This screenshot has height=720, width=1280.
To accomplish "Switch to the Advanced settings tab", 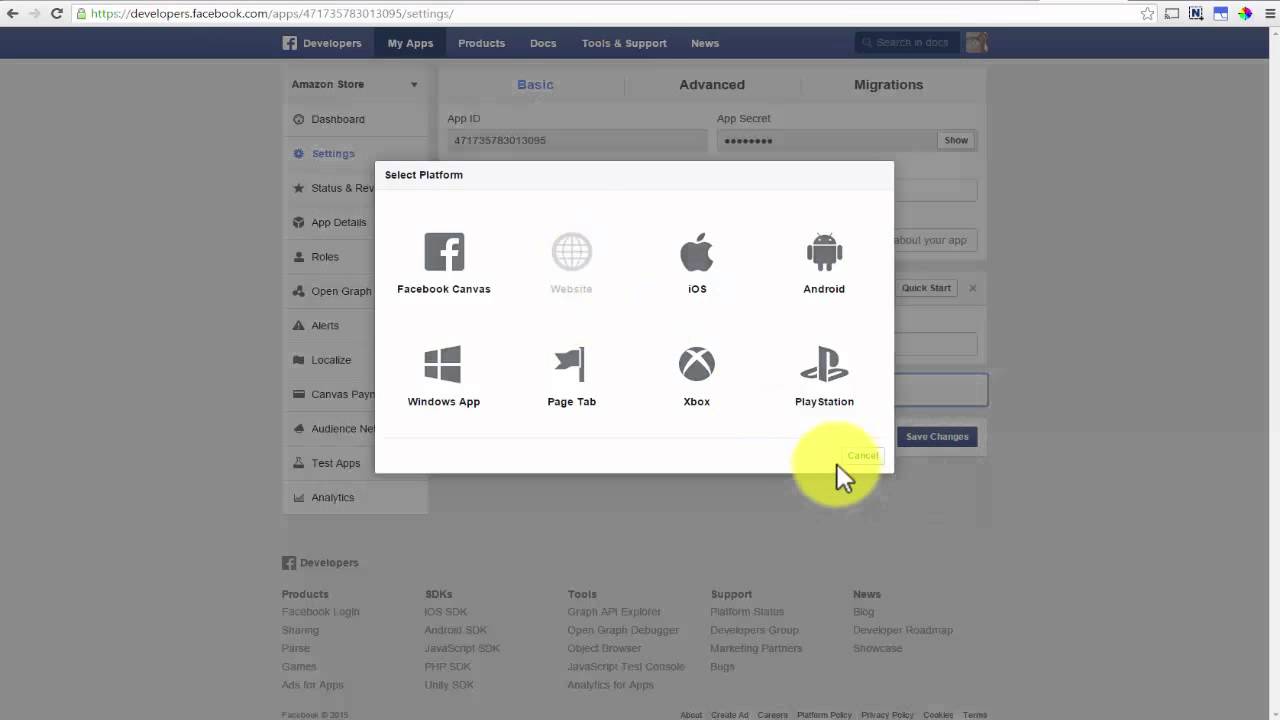I will pyautogui.click(x=712, y=85).
